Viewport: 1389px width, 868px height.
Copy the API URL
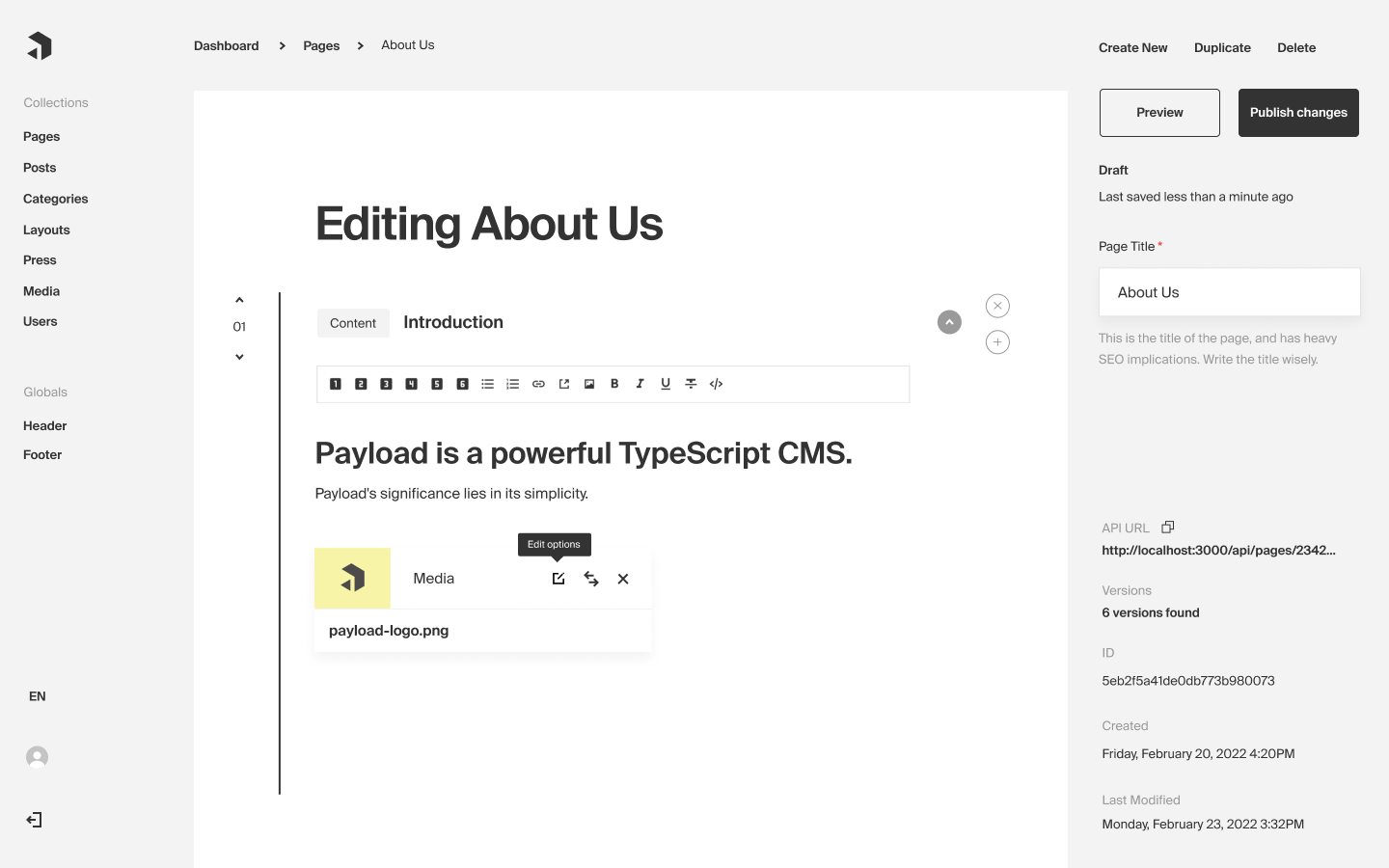point(1168,527)
